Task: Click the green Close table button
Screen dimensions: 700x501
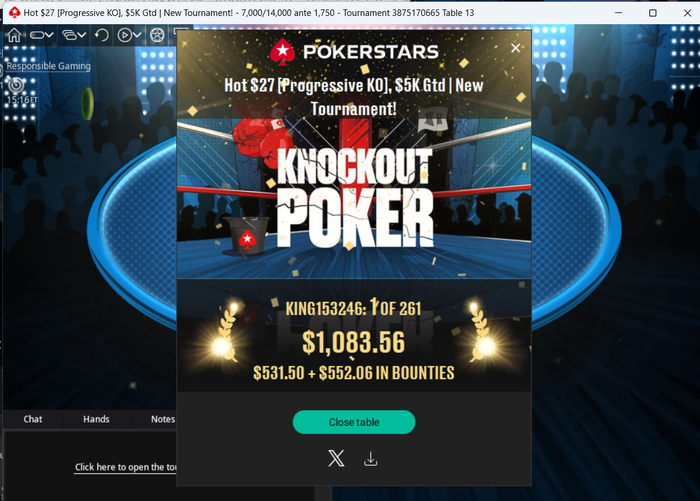Action: pyautogui.click(x=354, y=422)
